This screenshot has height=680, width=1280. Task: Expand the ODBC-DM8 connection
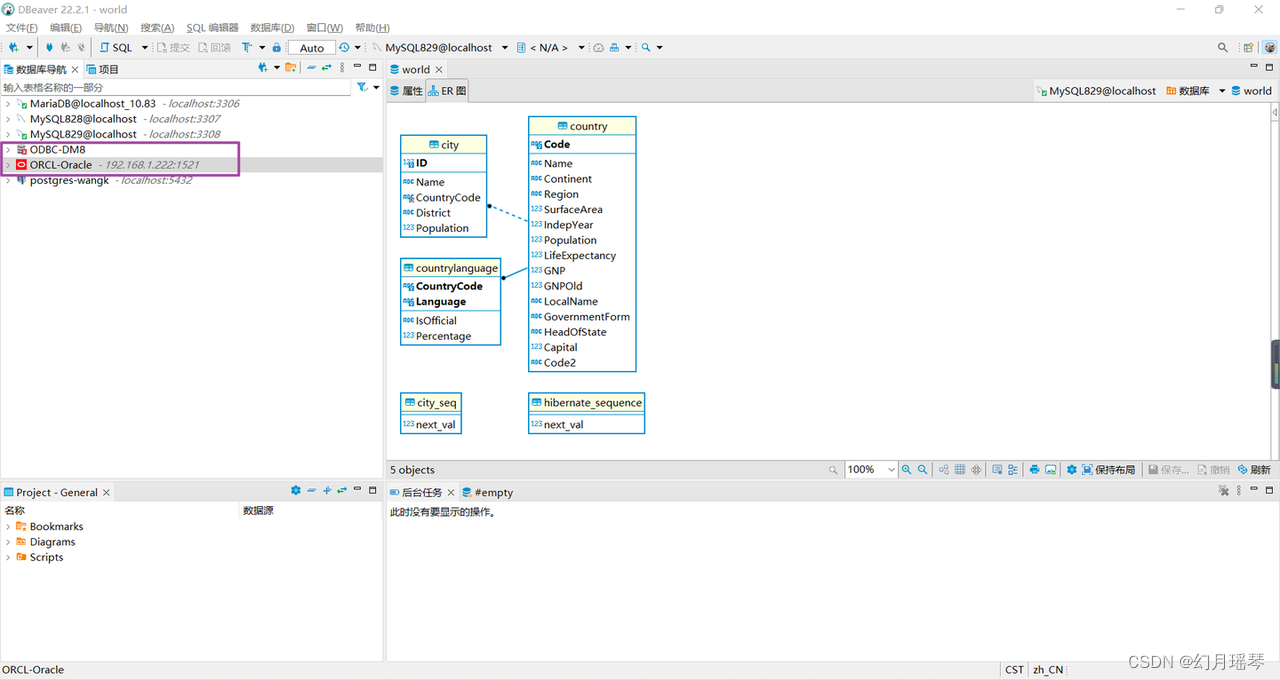[8, 149]
